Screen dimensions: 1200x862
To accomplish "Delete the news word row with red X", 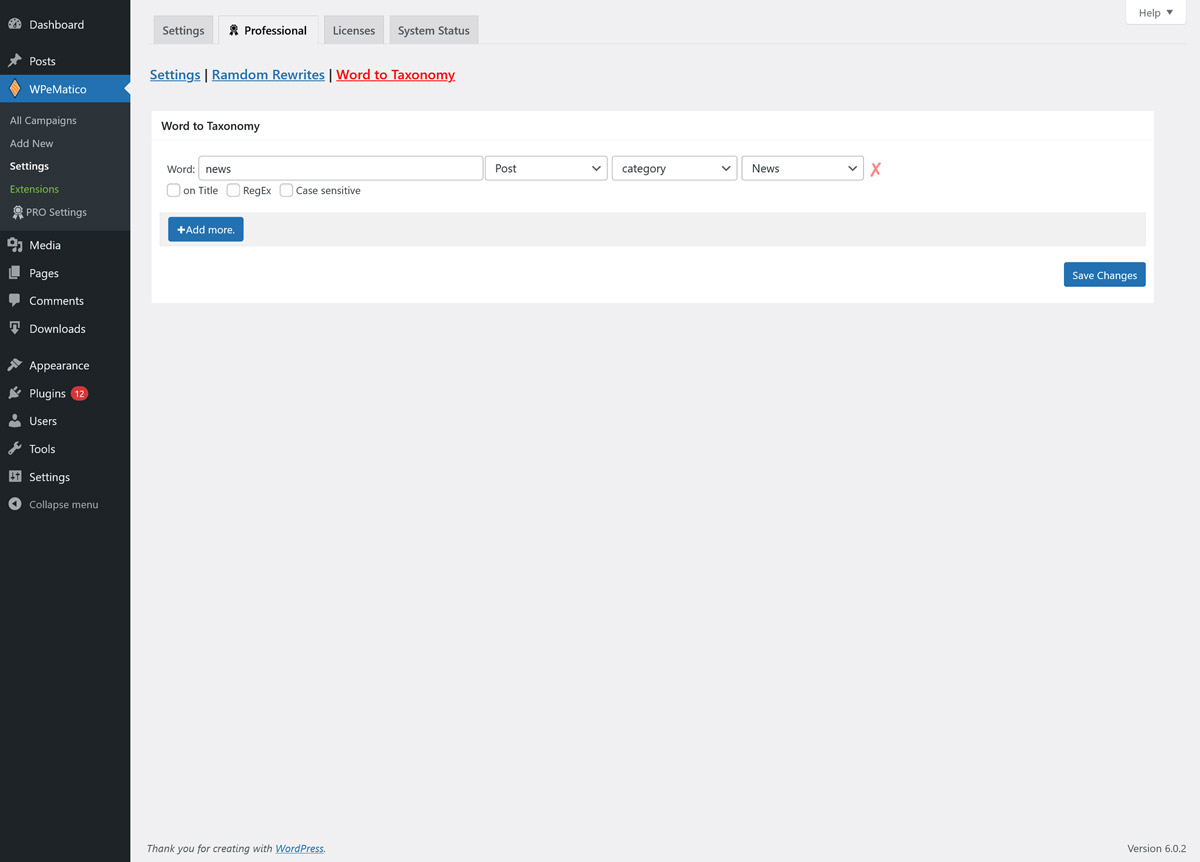I will 875,169.
